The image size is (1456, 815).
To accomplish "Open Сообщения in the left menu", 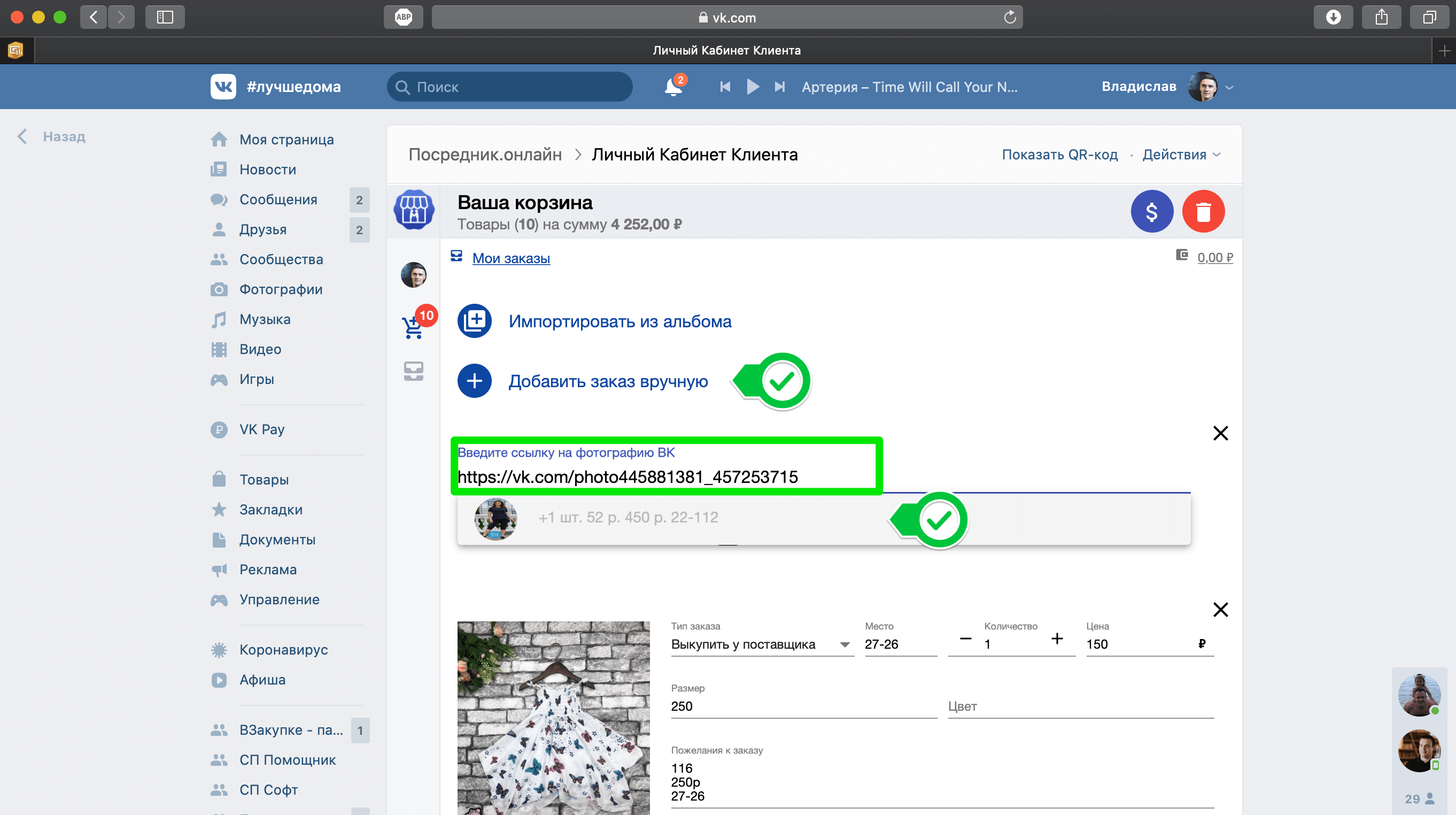I will coord(278,199).
